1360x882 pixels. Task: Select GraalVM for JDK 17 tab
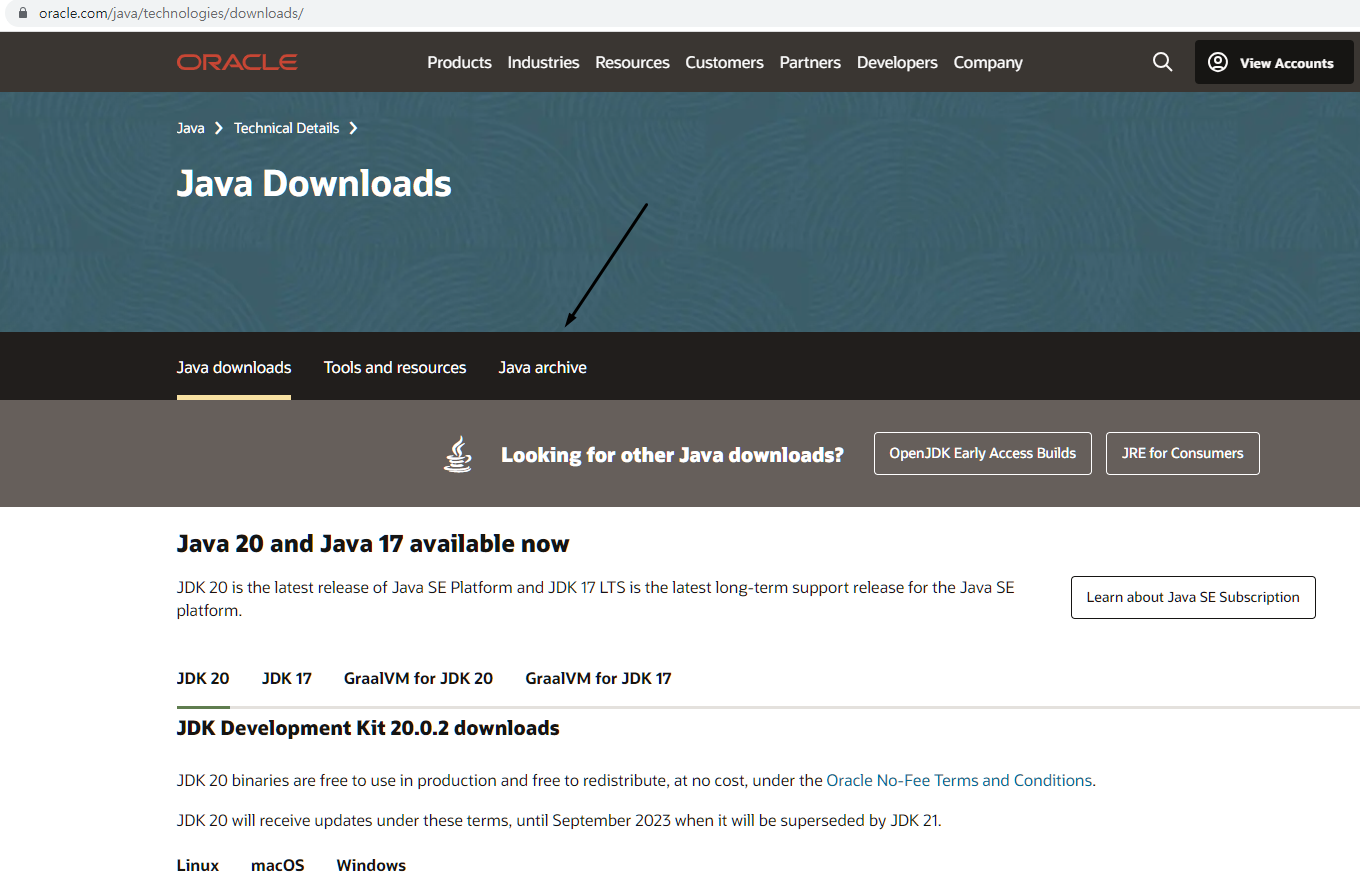point(598,678)
